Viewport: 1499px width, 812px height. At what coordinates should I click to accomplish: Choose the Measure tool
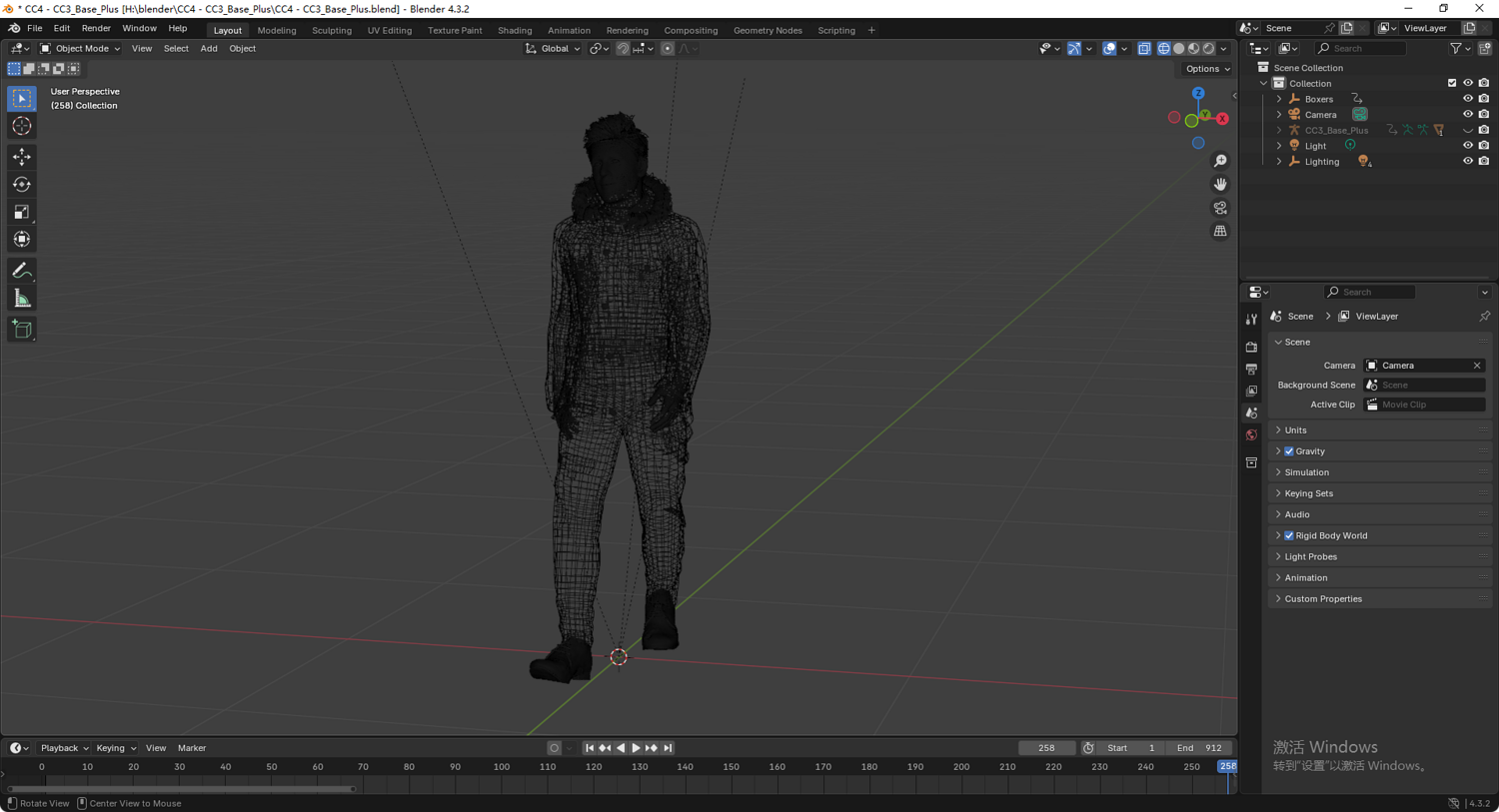pos(22,299)
